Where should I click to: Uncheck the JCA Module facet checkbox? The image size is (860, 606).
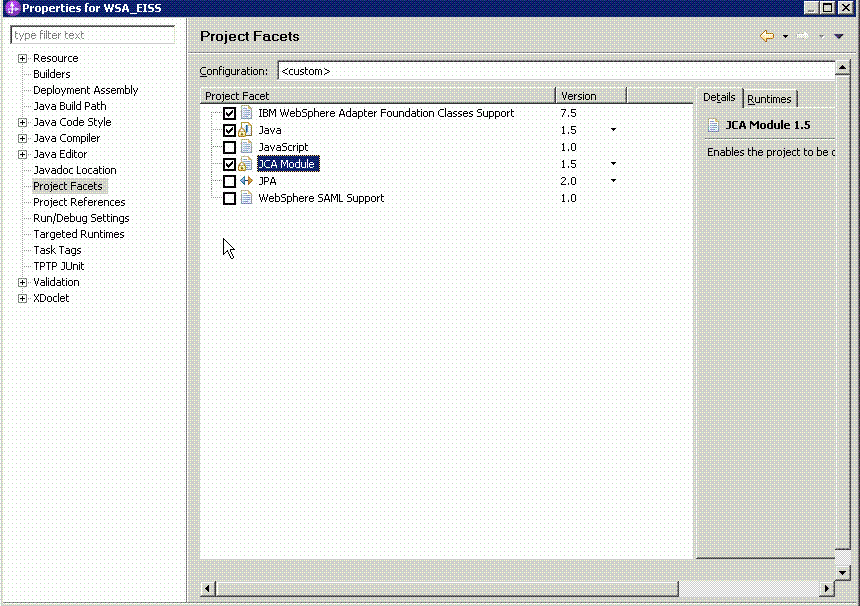[x=229, y=165]
